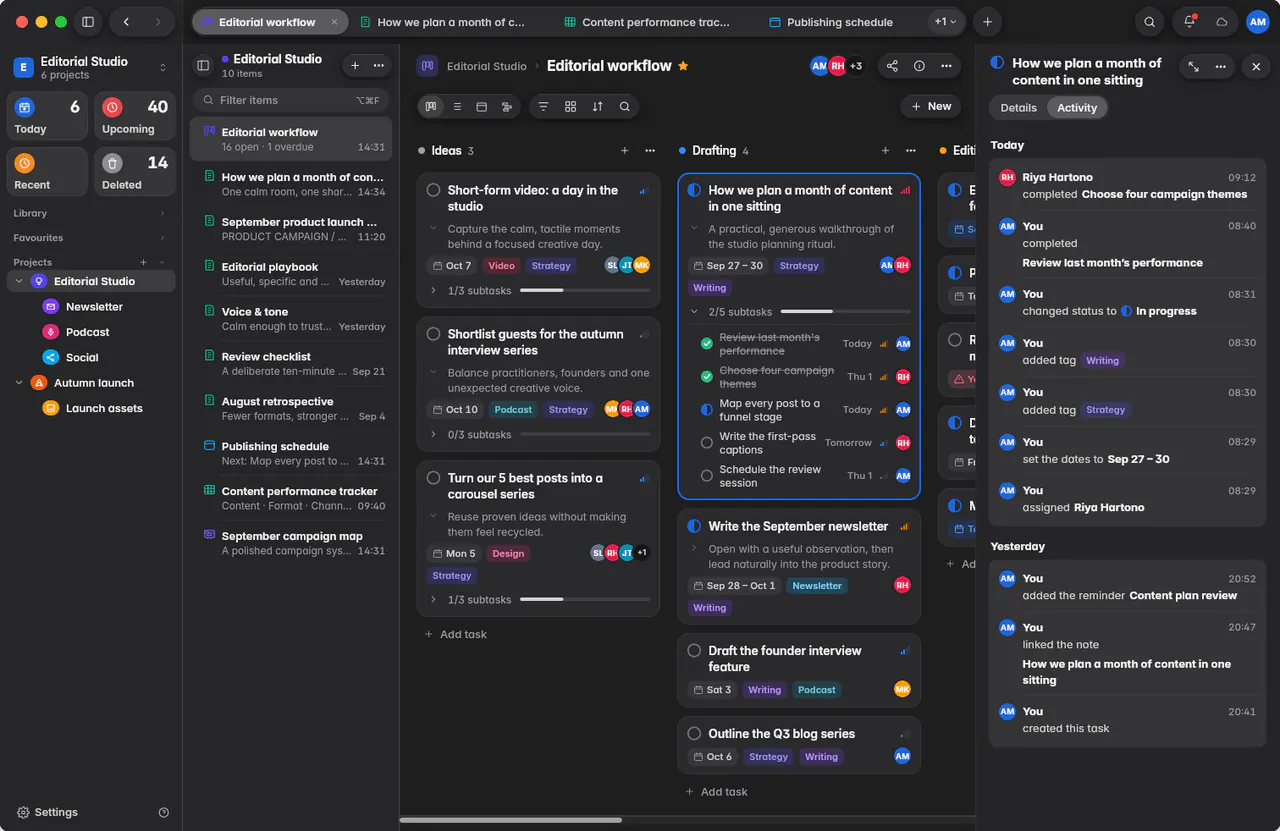Add new item in Editorial Studio list
1280x831 pixels.
coord(354,65)
